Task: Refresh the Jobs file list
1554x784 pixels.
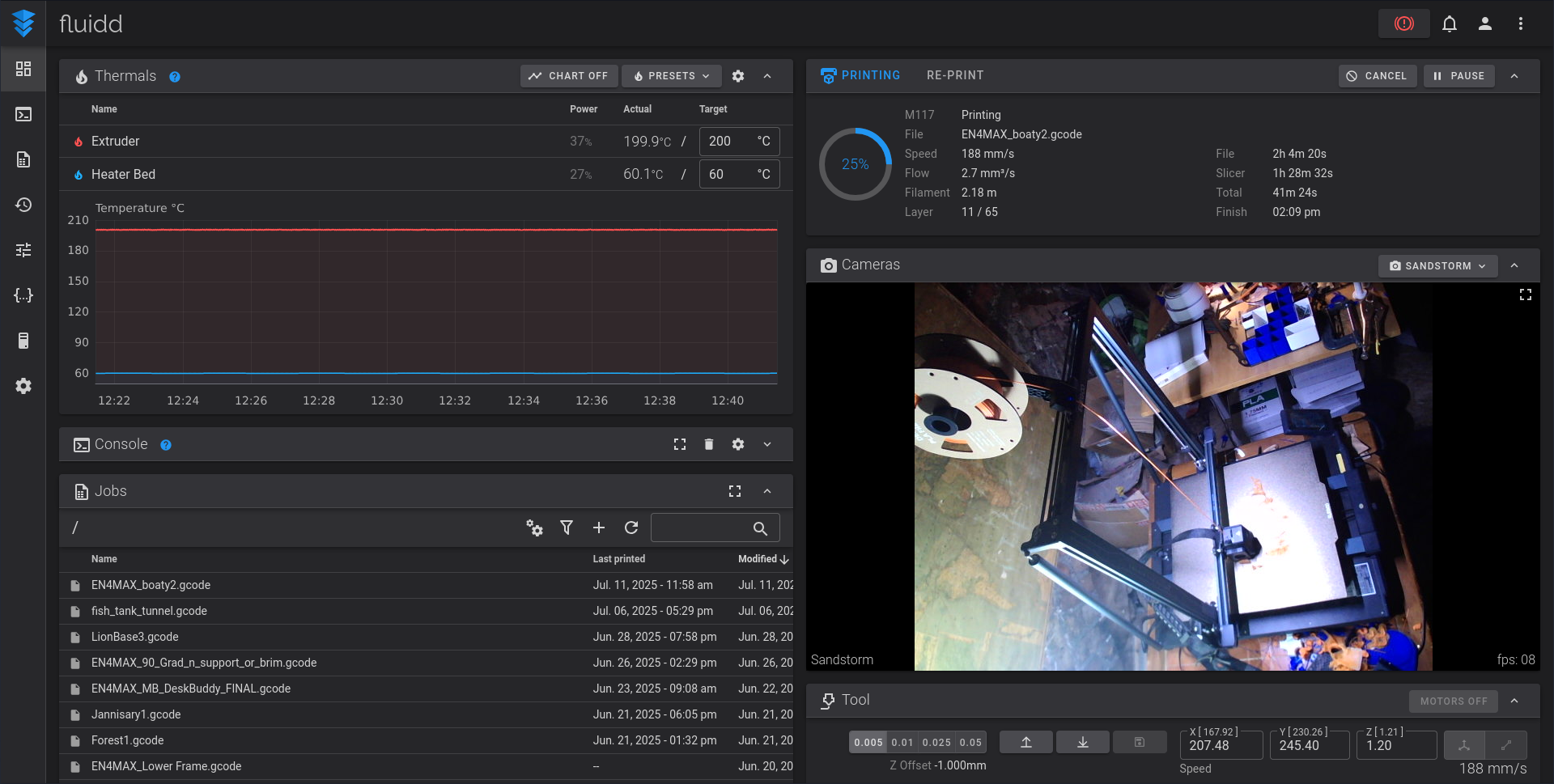Action: coord(631,528)
